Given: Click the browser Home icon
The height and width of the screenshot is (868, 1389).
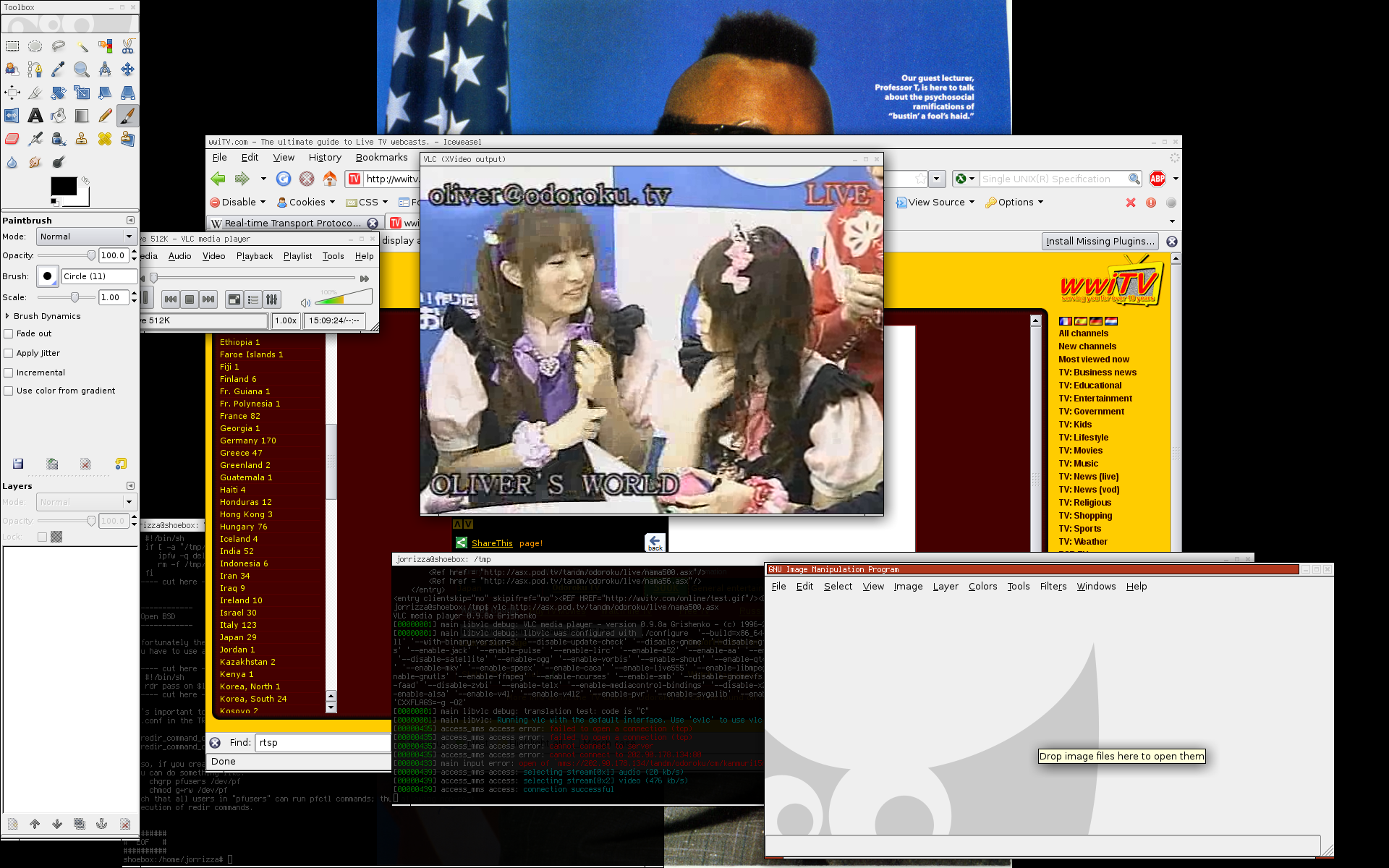Looking at the screenshot, I should point(330,179).
